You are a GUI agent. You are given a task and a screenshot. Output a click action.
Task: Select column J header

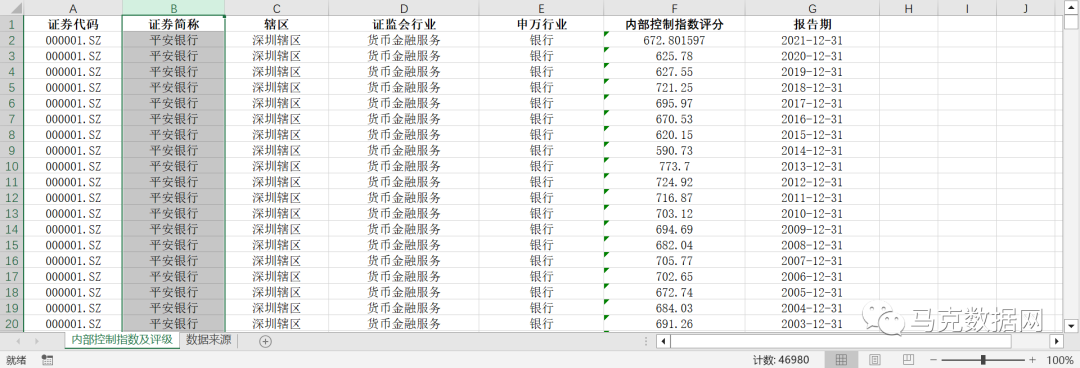point(1026,8)
